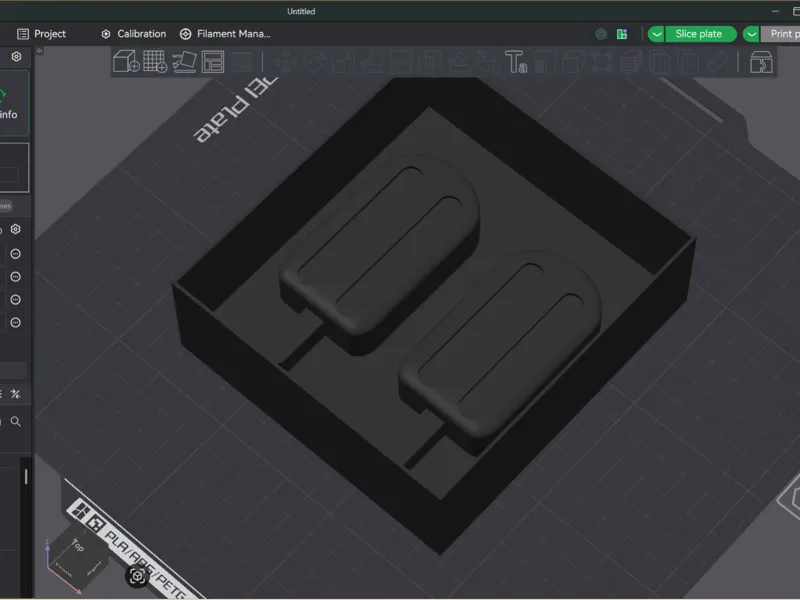
Task: Open the Filament Manager tab
Action: point(225,34)
